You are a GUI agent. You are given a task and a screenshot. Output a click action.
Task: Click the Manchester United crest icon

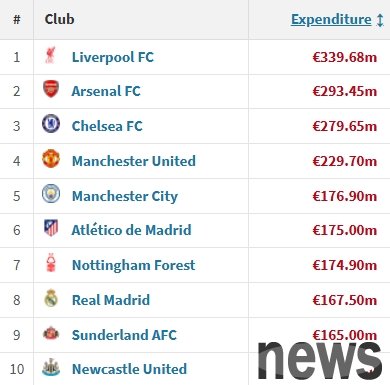(x=51, y=159)
